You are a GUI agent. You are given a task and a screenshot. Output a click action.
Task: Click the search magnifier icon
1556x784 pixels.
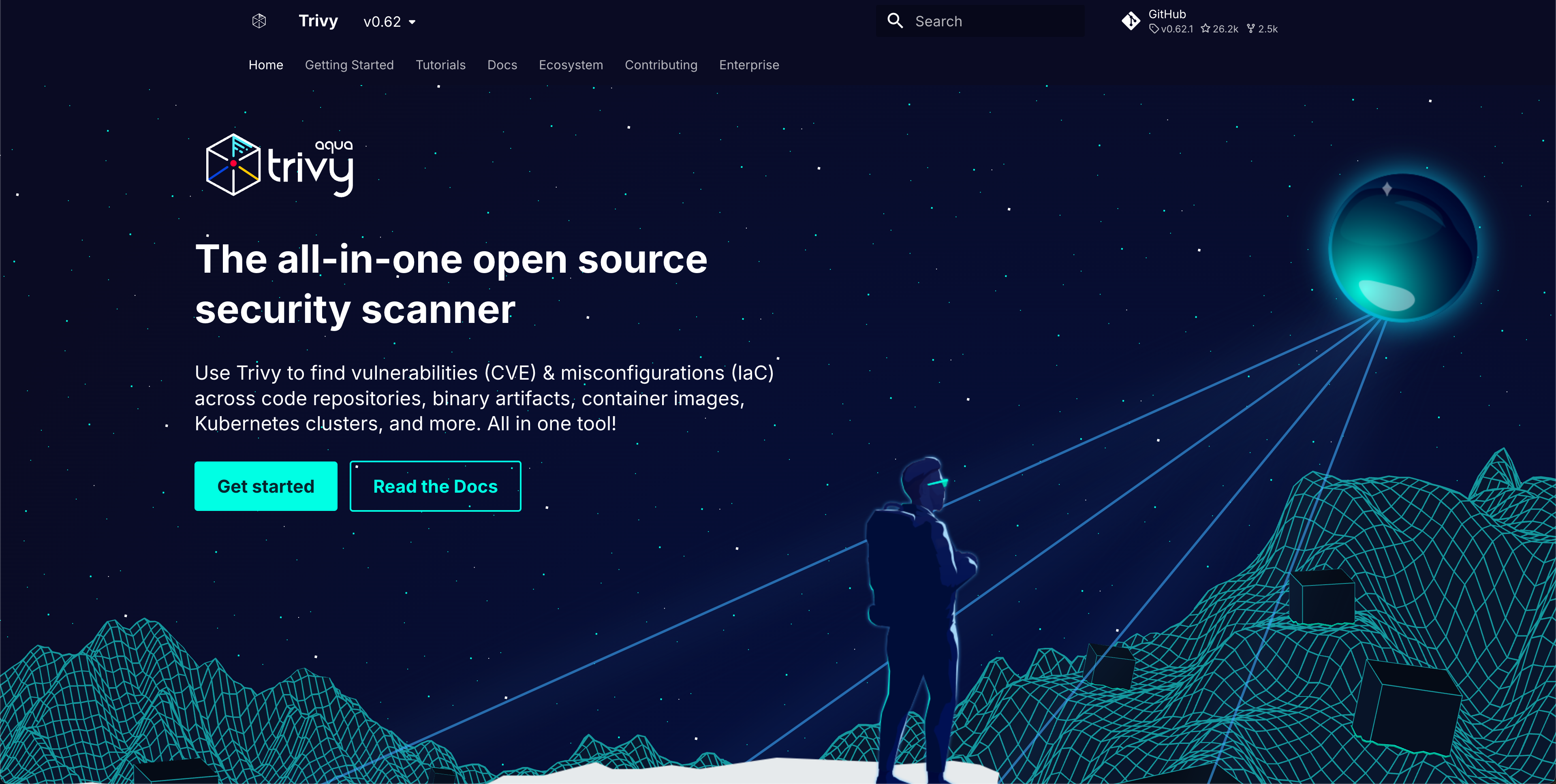point(895,21)
